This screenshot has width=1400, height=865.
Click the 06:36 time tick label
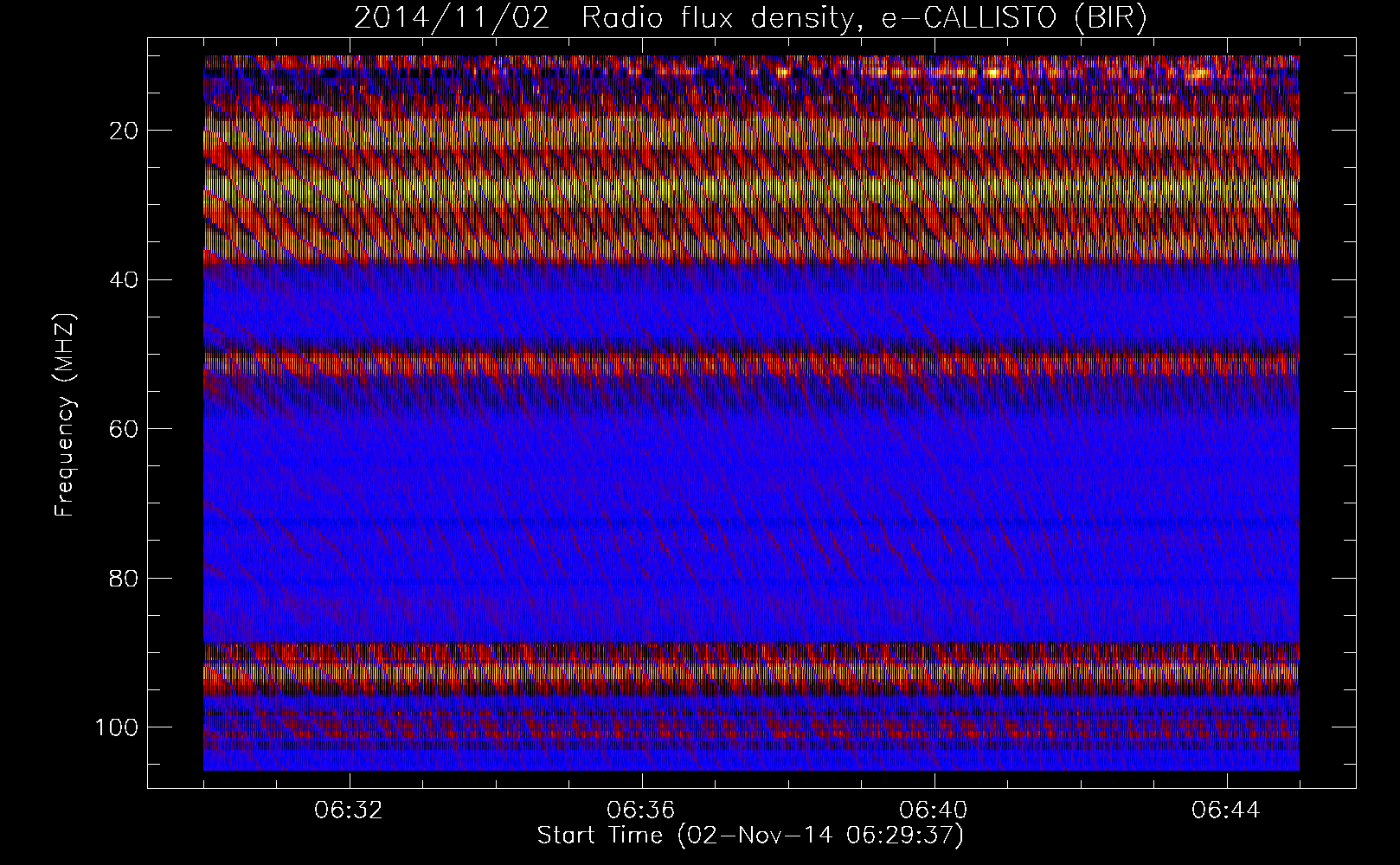641,811
